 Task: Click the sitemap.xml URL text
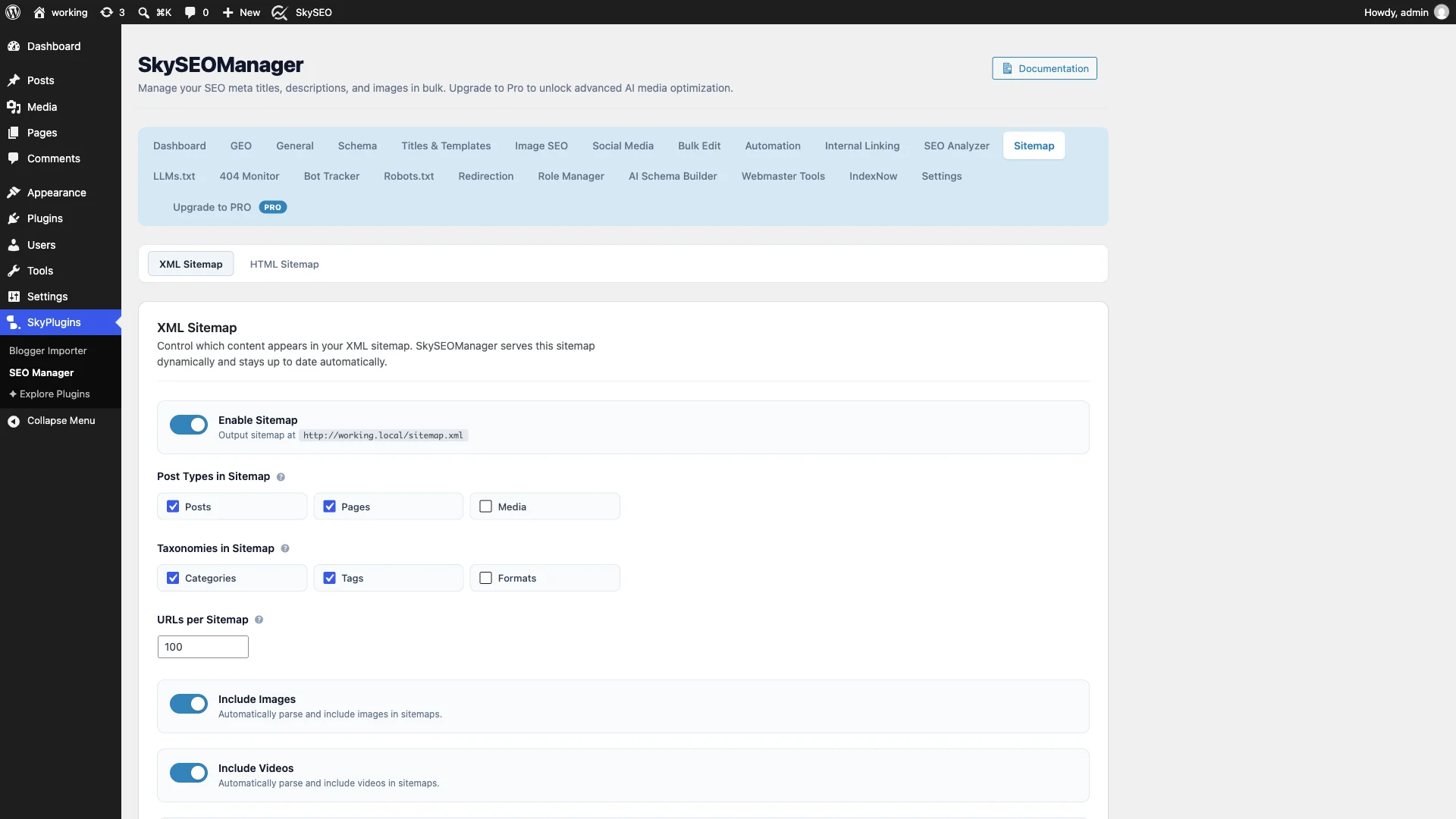coord(383,435)
